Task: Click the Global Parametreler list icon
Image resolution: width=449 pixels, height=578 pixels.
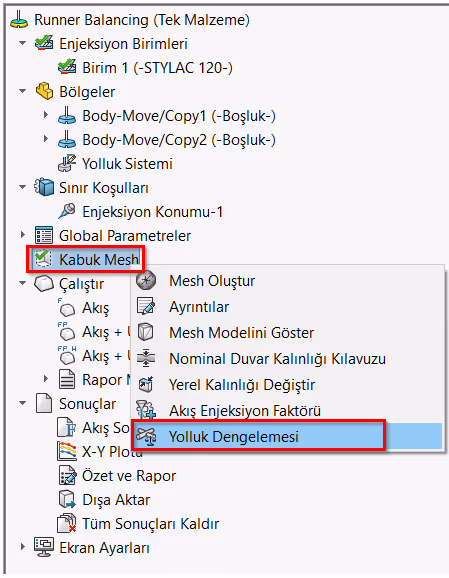Action: 44,235
